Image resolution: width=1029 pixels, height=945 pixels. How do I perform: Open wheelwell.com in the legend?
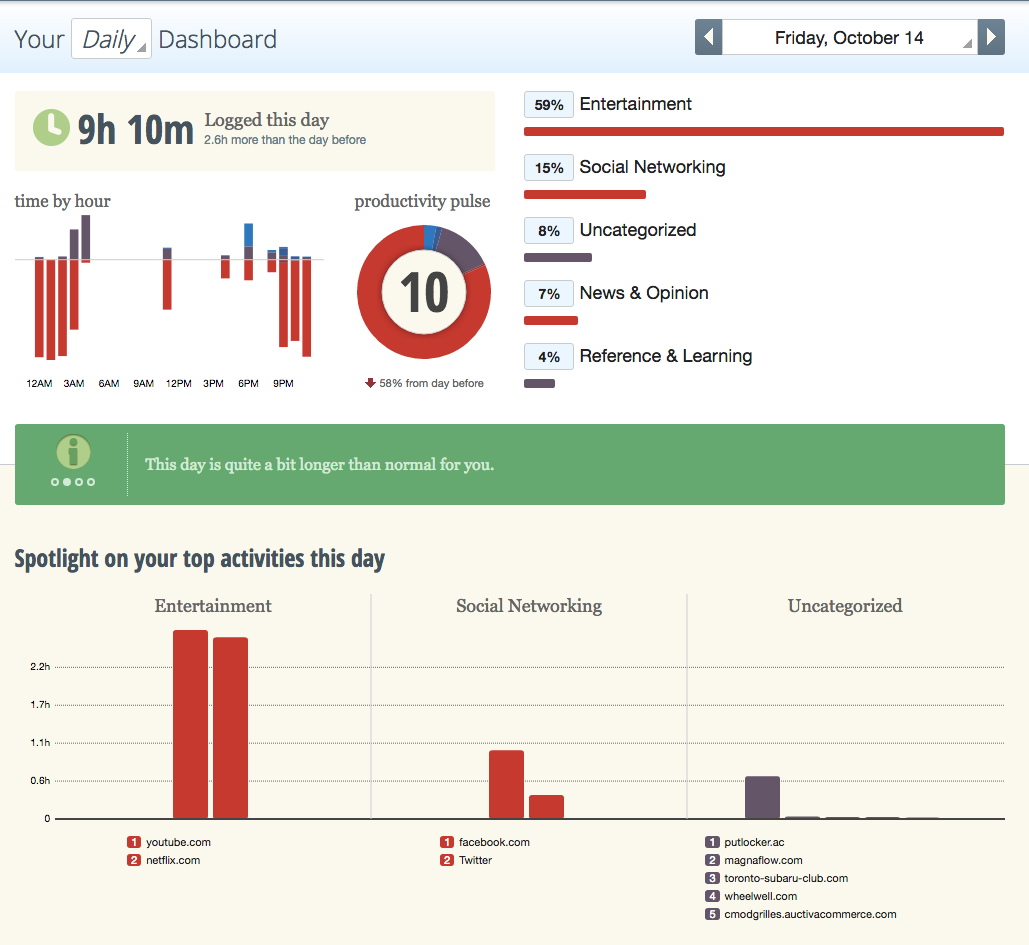(761, 896)
